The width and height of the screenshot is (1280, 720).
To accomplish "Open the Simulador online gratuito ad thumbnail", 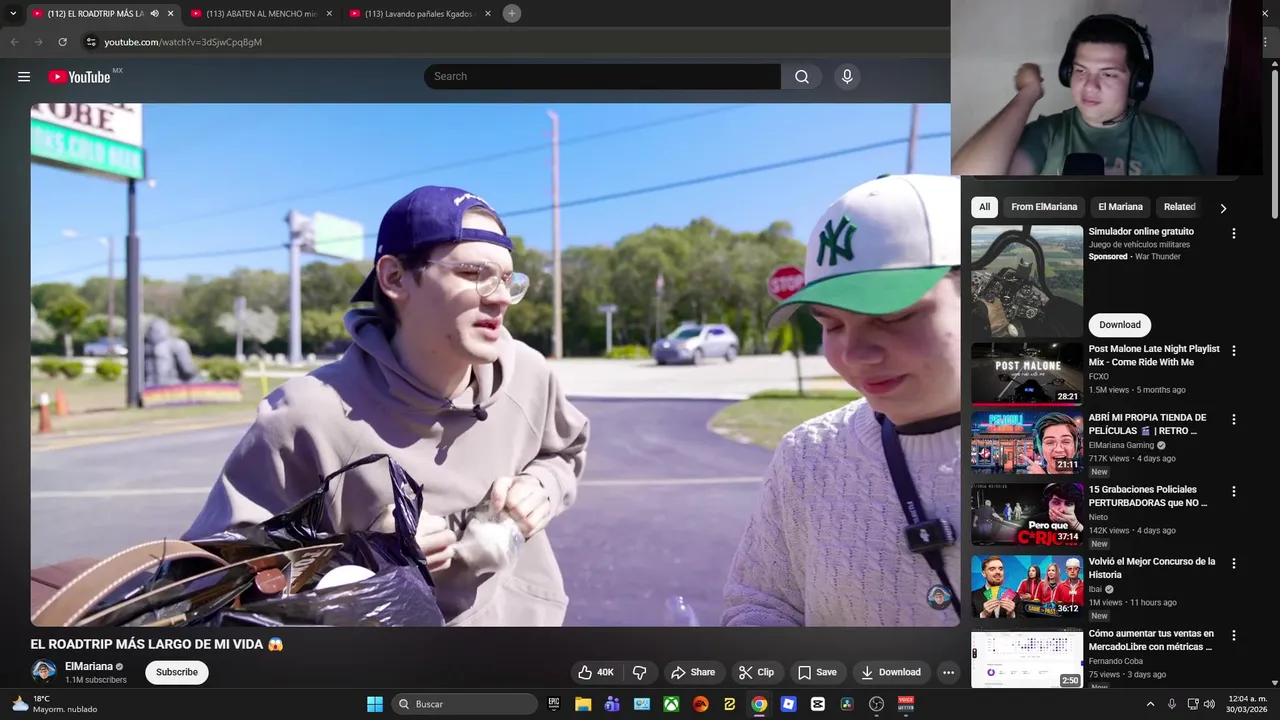I will 1026,281.
